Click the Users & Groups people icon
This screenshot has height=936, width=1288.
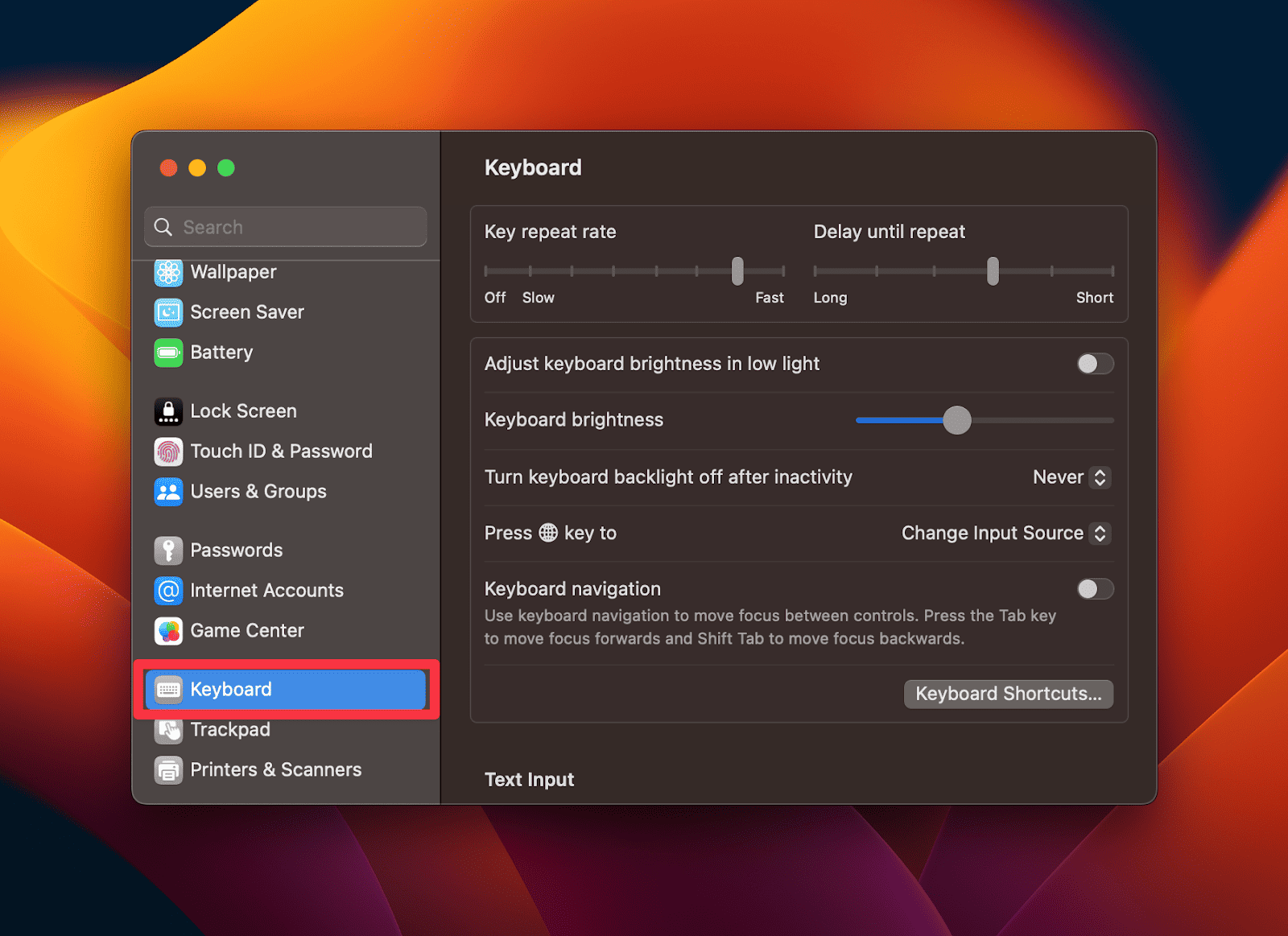(x=168, y=492)
